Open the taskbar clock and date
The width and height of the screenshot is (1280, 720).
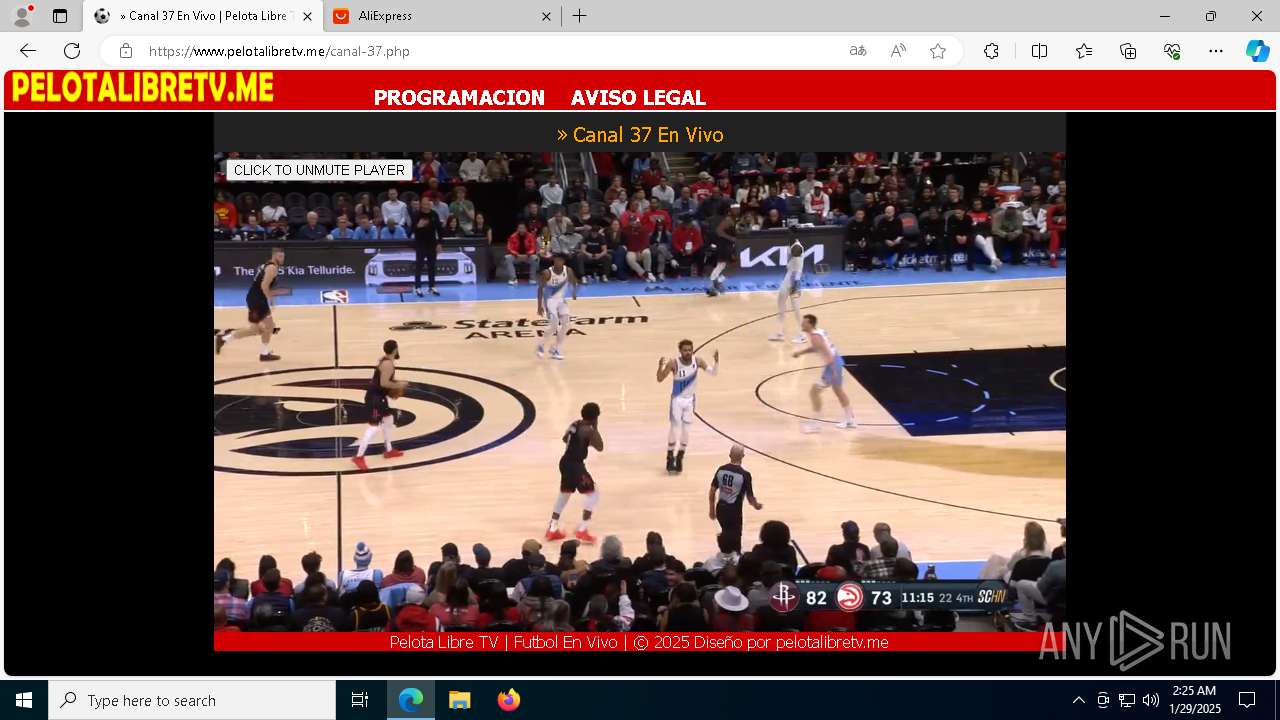coord(1195,700)
